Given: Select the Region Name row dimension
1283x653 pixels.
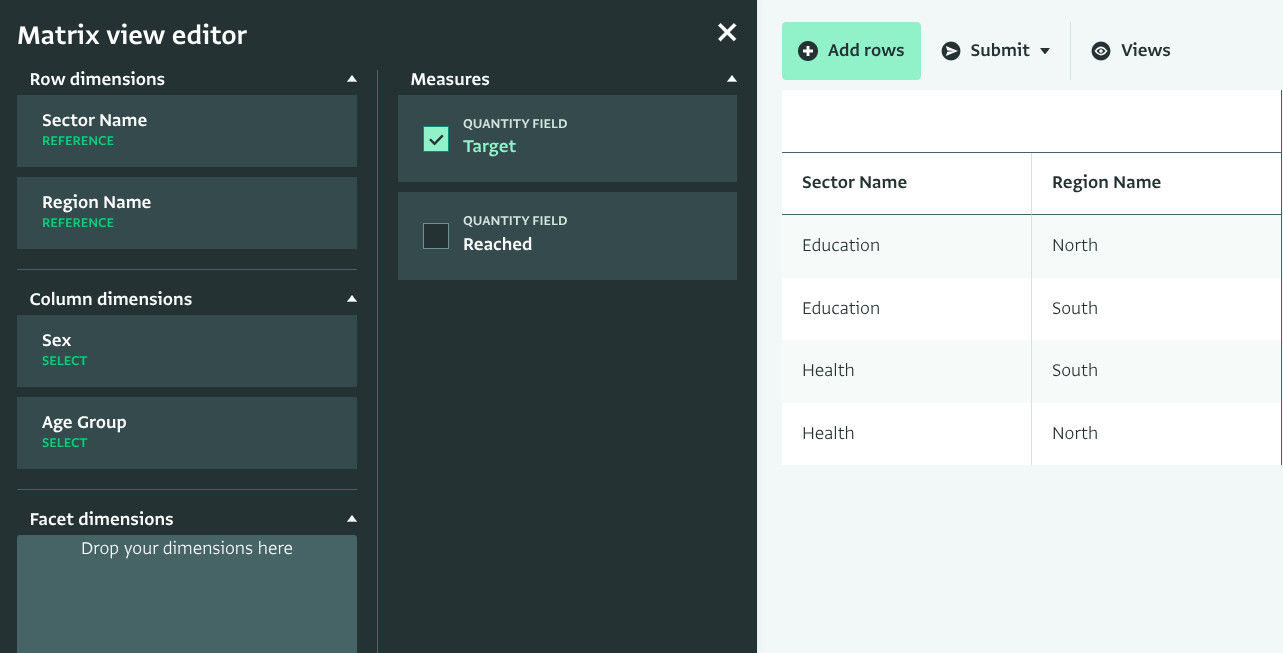Looking at the screenshot, I should 187,213.
